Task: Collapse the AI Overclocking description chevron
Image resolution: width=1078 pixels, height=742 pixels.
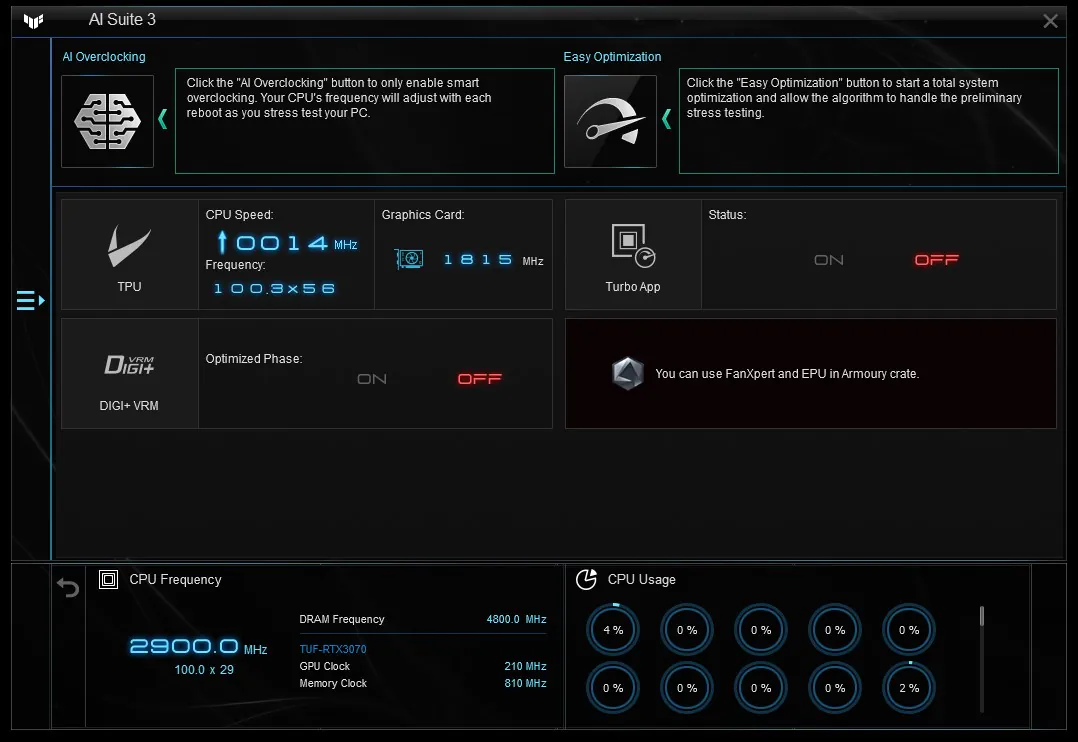Action: (x=163, y=119)
